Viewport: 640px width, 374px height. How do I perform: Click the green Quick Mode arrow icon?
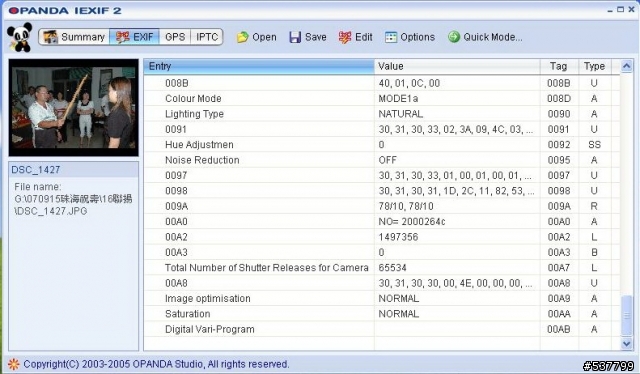(x=453, y=37)
